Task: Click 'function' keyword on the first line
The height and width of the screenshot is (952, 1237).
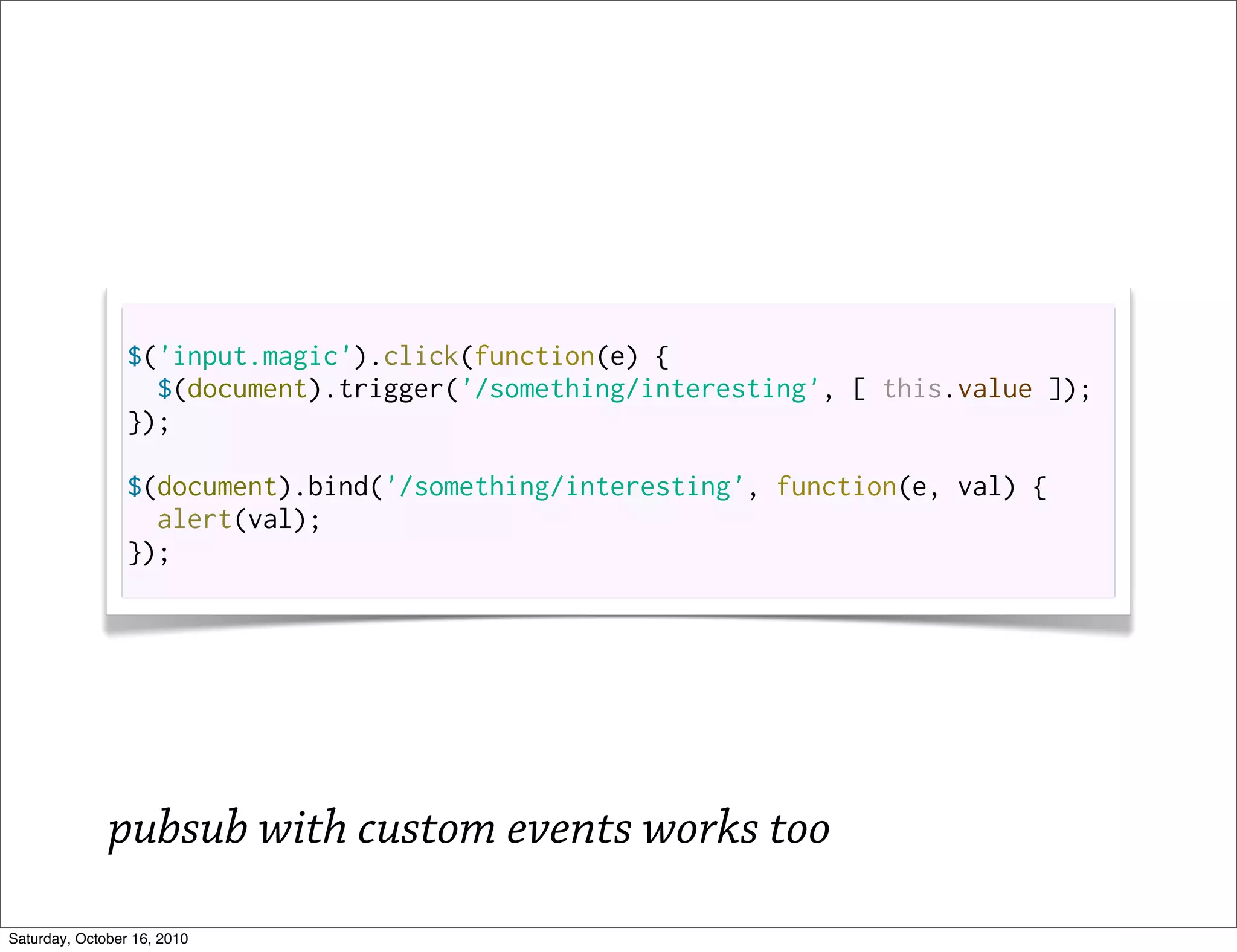Action: coord(535,356)
